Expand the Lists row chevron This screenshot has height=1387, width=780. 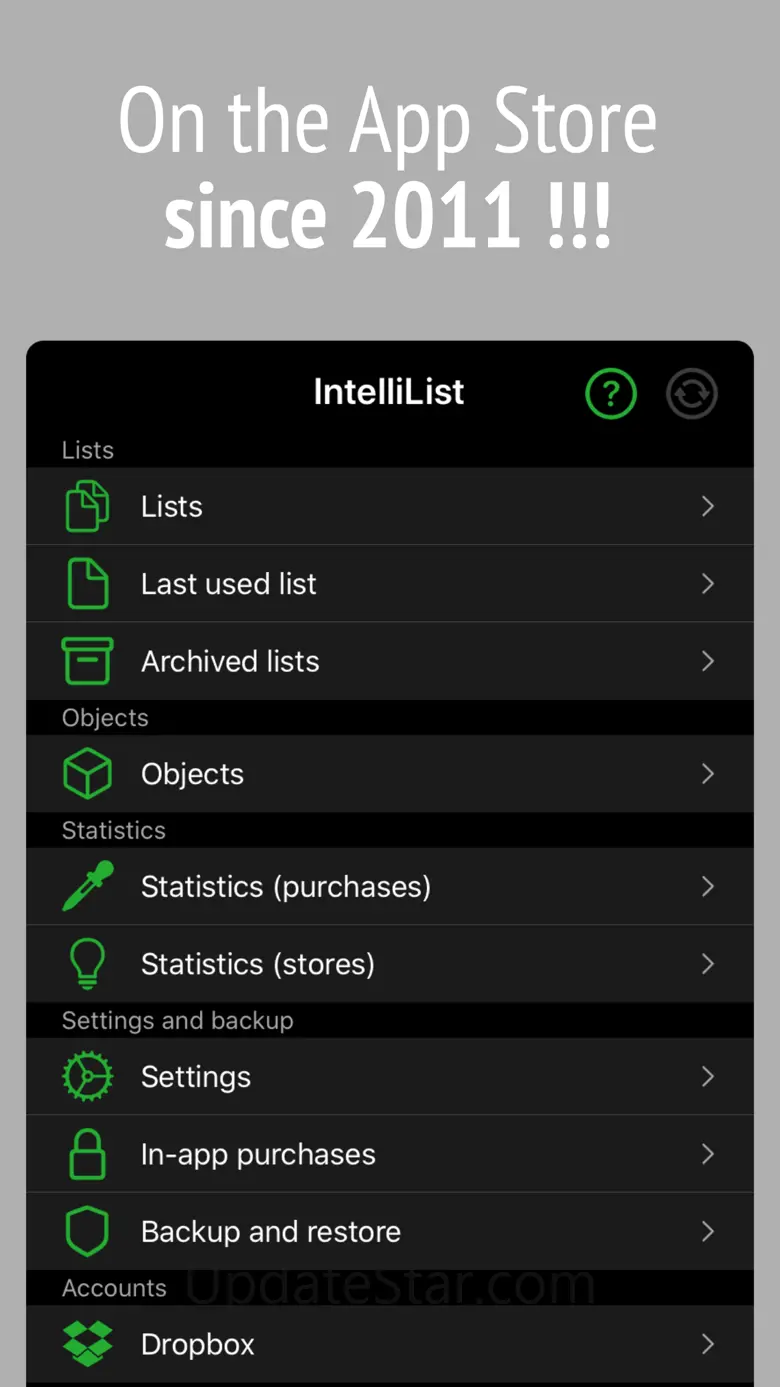pos(708,506)
